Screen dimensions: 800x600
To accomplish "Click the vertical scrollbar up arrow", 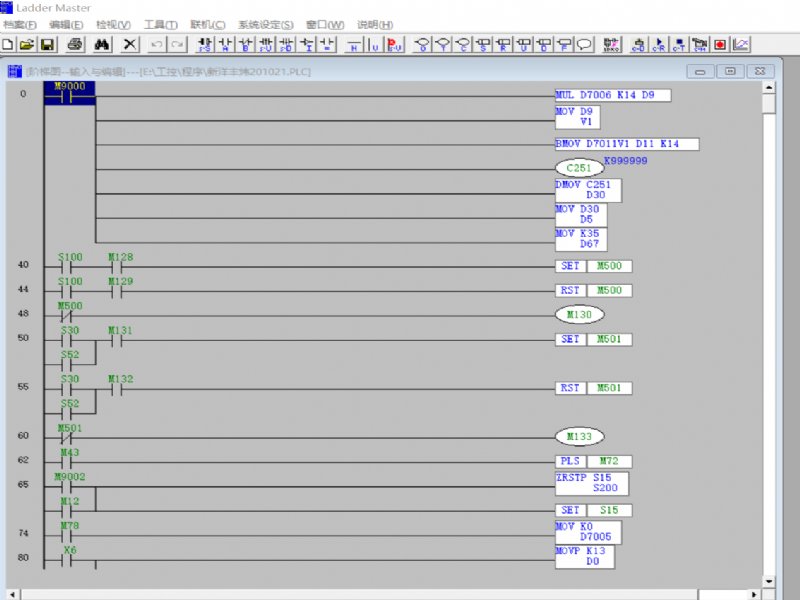I will pos(768,88).
